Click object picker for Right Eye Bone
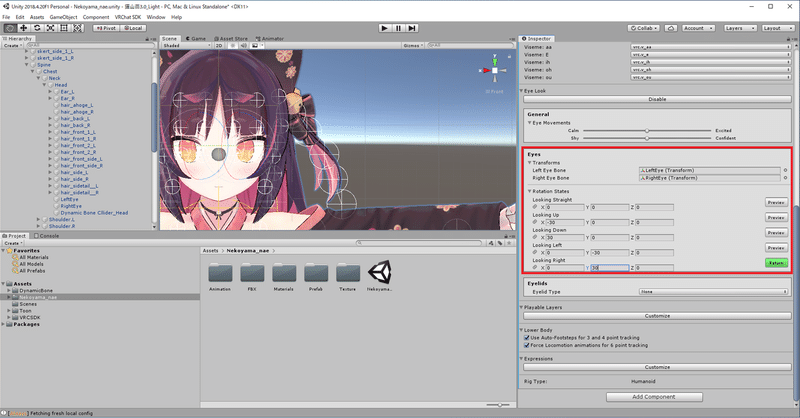Viewport: 800px width, 418px height. (785, 178)
